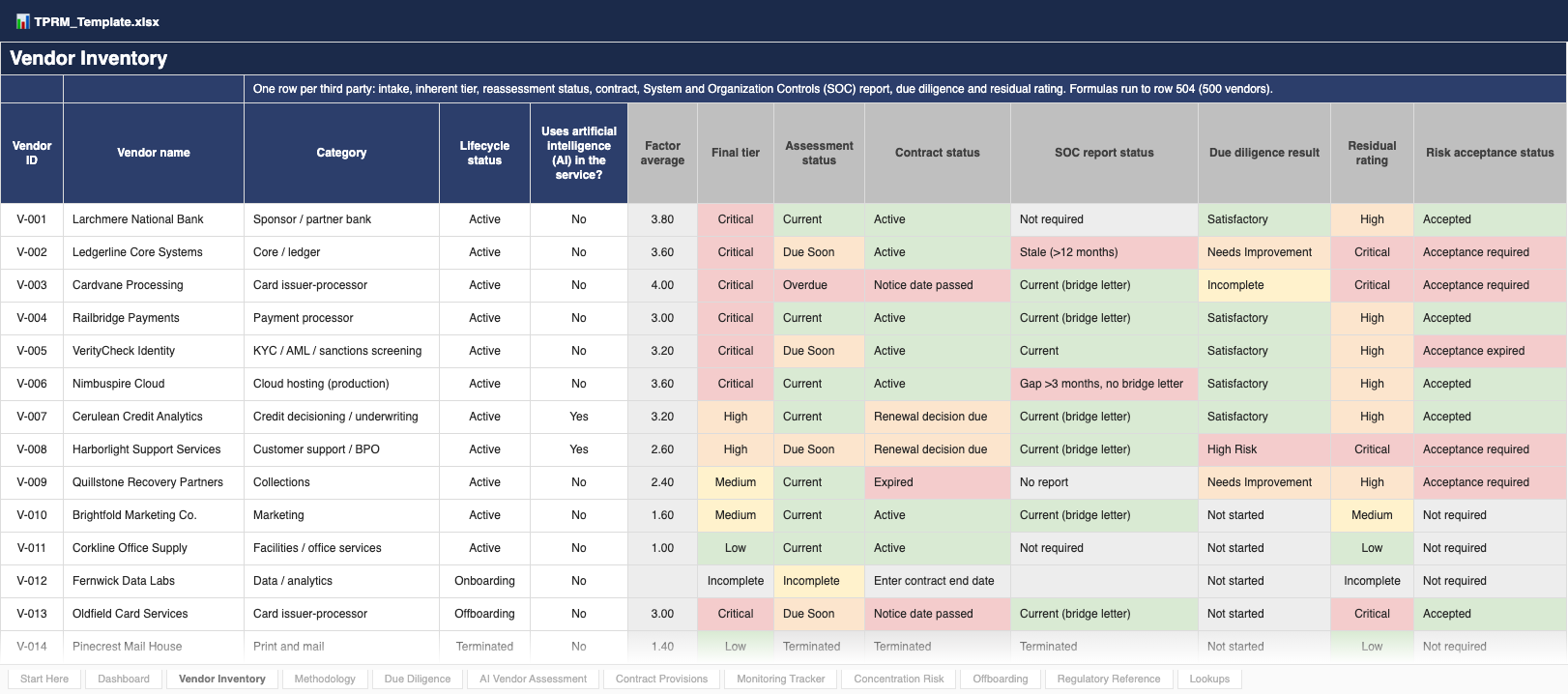Select the Credit decisioning / underwriting cell
Image resolution: width=1568 pixels, height=694 pixels.
coord(341,417)
